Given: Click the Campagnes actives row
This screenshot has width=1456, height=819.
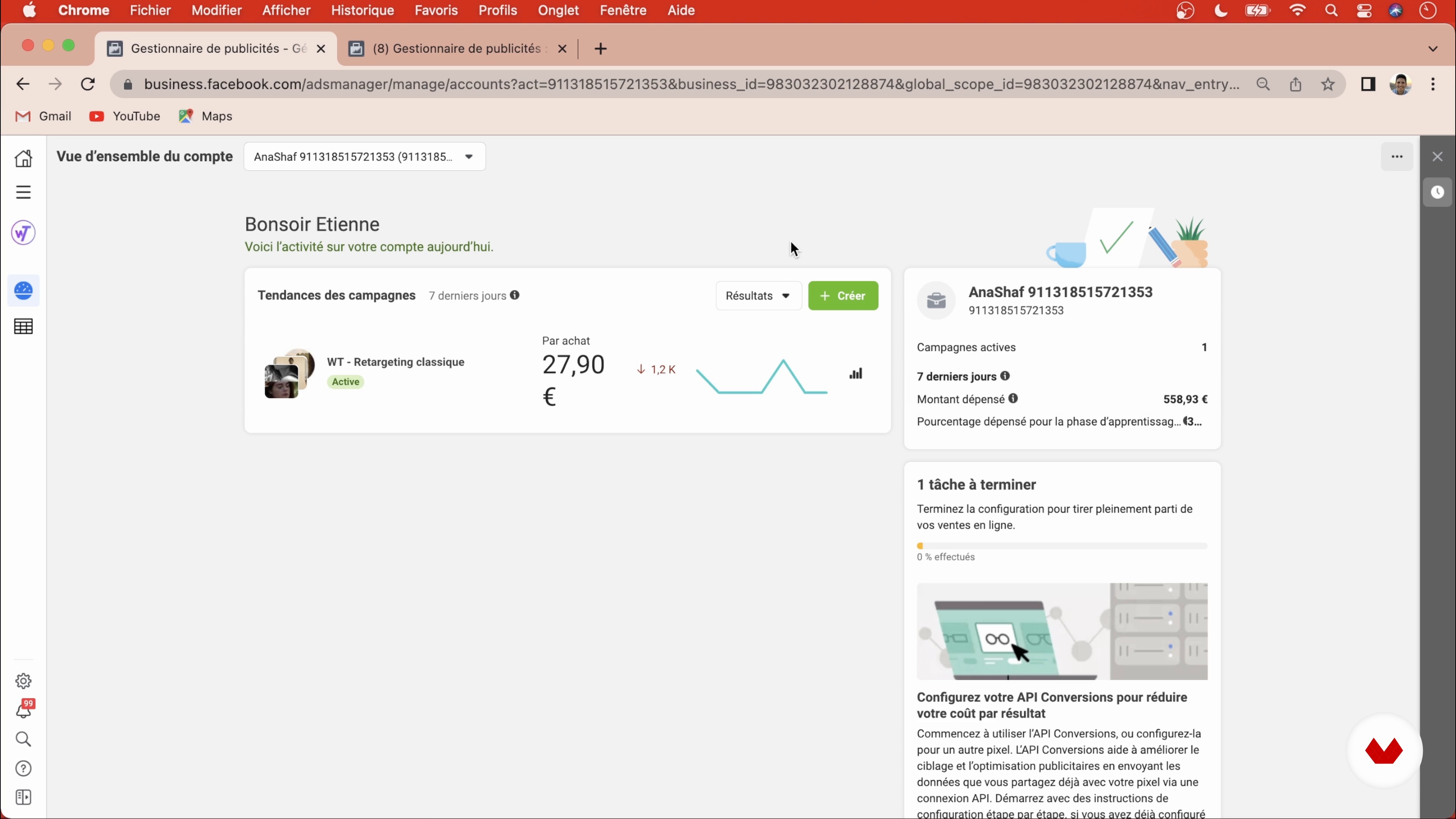Looking at the screenshot, I should pyautogui.click(x=1062, y=347).
